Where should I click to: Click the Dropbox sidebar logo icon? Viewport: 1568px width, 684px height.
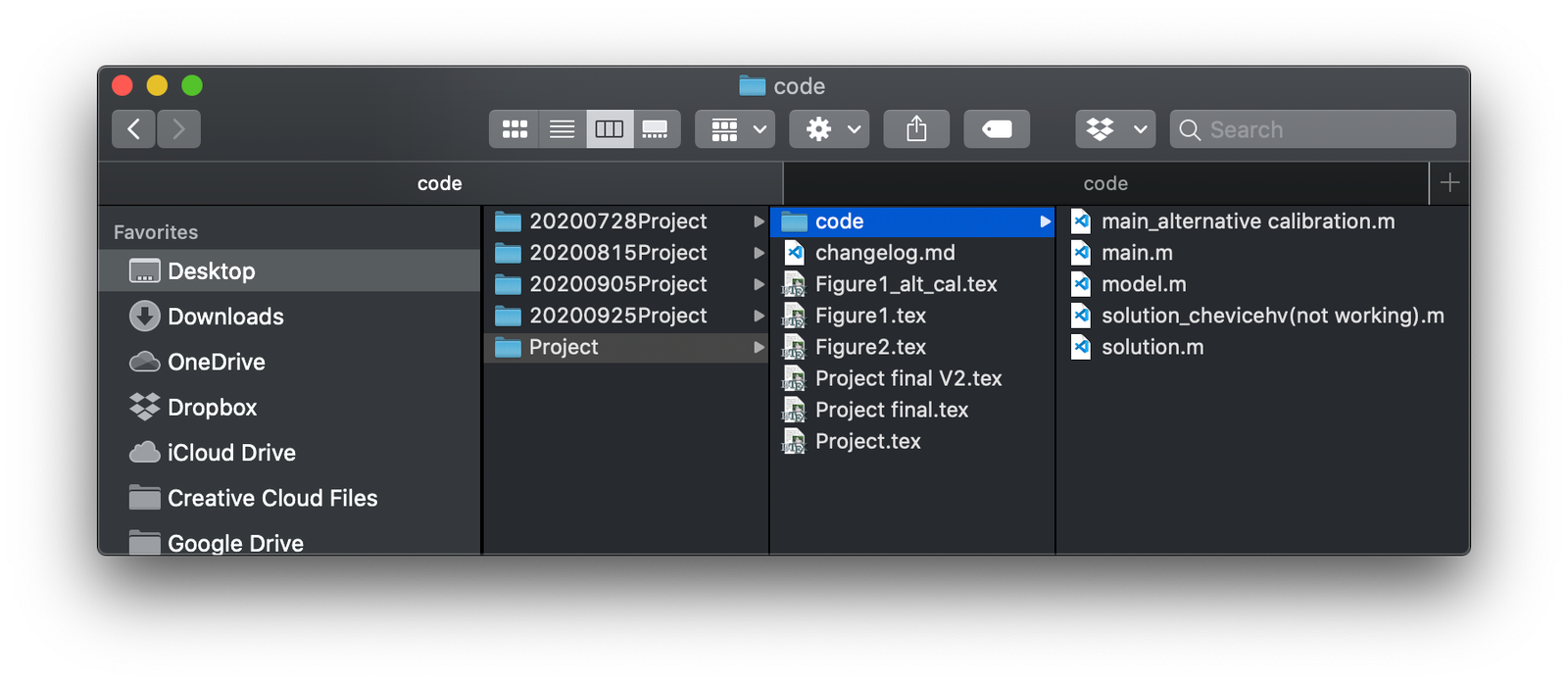[x=144, y=407]
